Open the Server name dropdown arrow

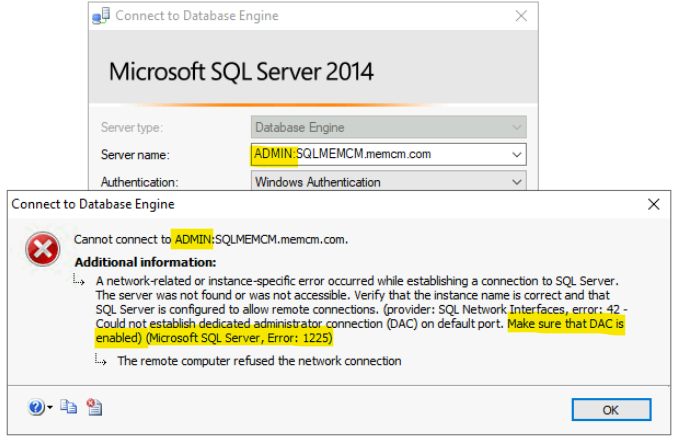(x=517, y=154)
